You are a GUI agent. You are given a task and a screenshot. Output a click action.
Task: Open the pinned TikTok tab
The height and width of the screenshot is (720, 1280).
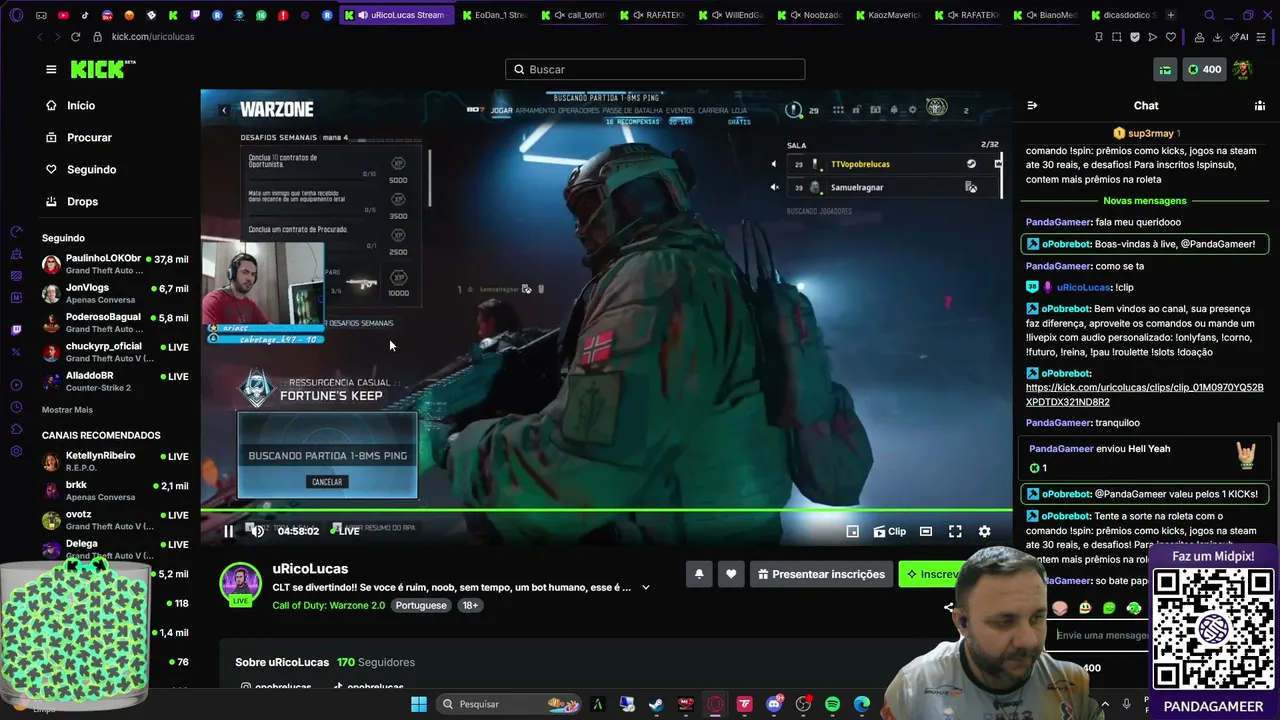point(85,15)
